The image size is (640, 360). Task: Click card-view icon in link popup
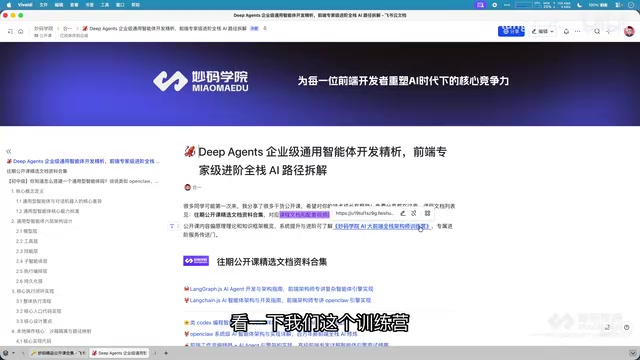click(x=427, y=213)
